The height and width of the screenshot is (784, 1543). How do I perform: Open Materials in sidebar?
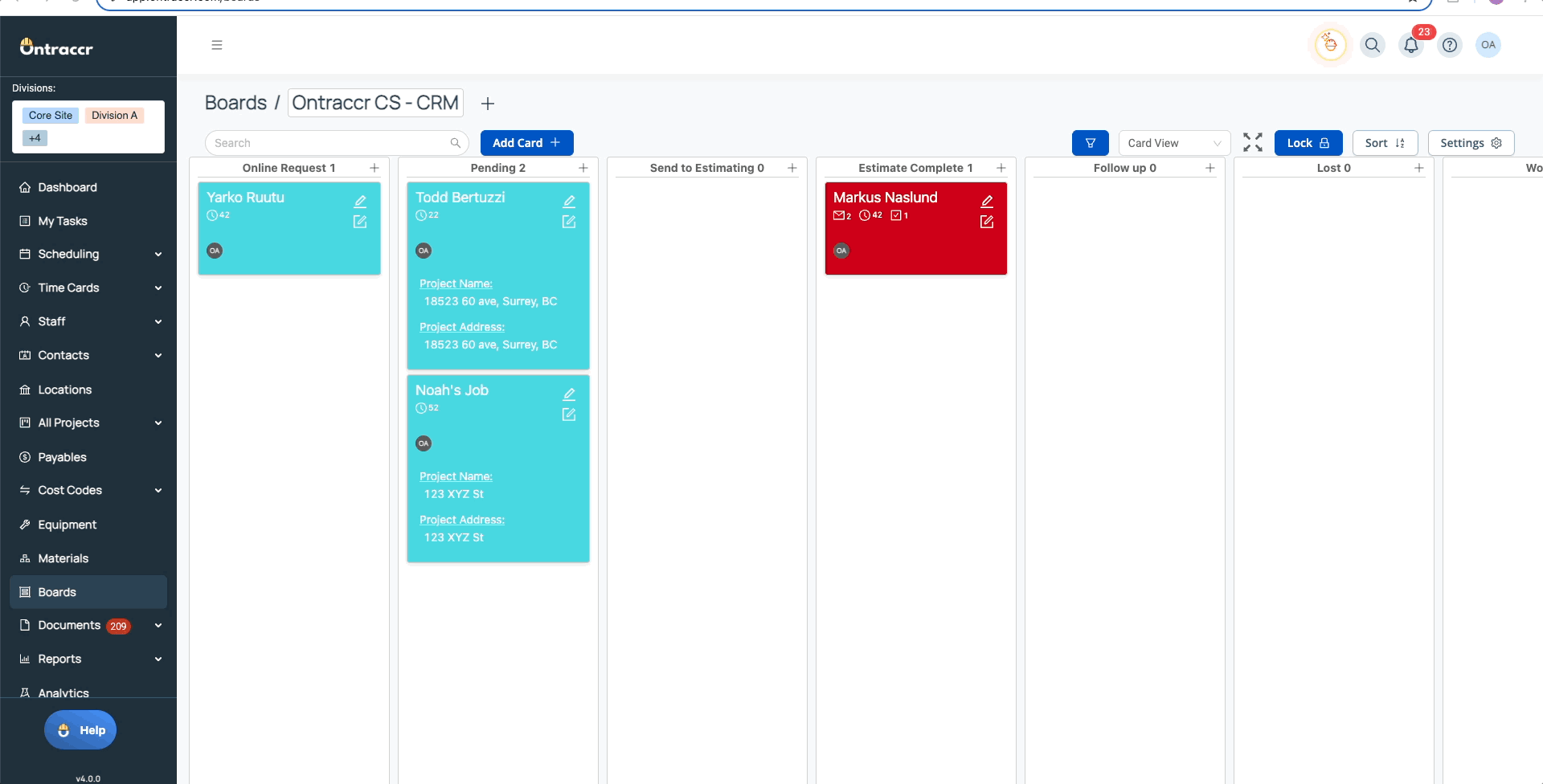88,558
